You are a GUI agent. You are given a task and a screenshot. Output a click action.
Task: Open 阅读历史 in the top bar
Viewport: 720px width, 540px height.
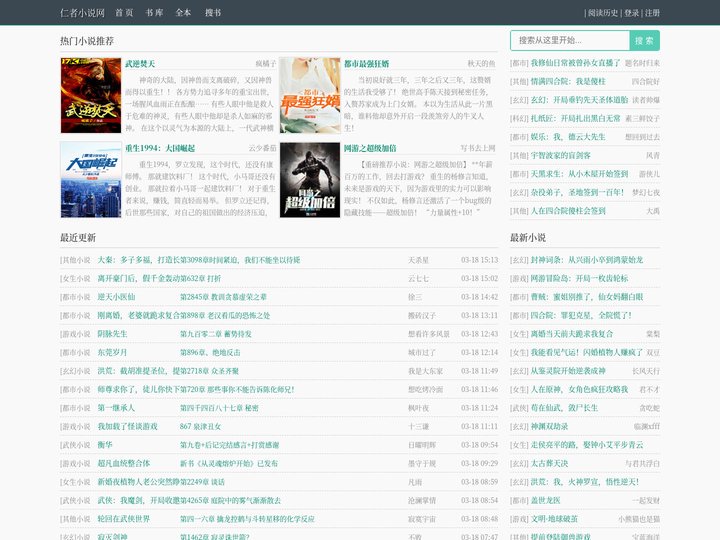[x=603, y=13]
